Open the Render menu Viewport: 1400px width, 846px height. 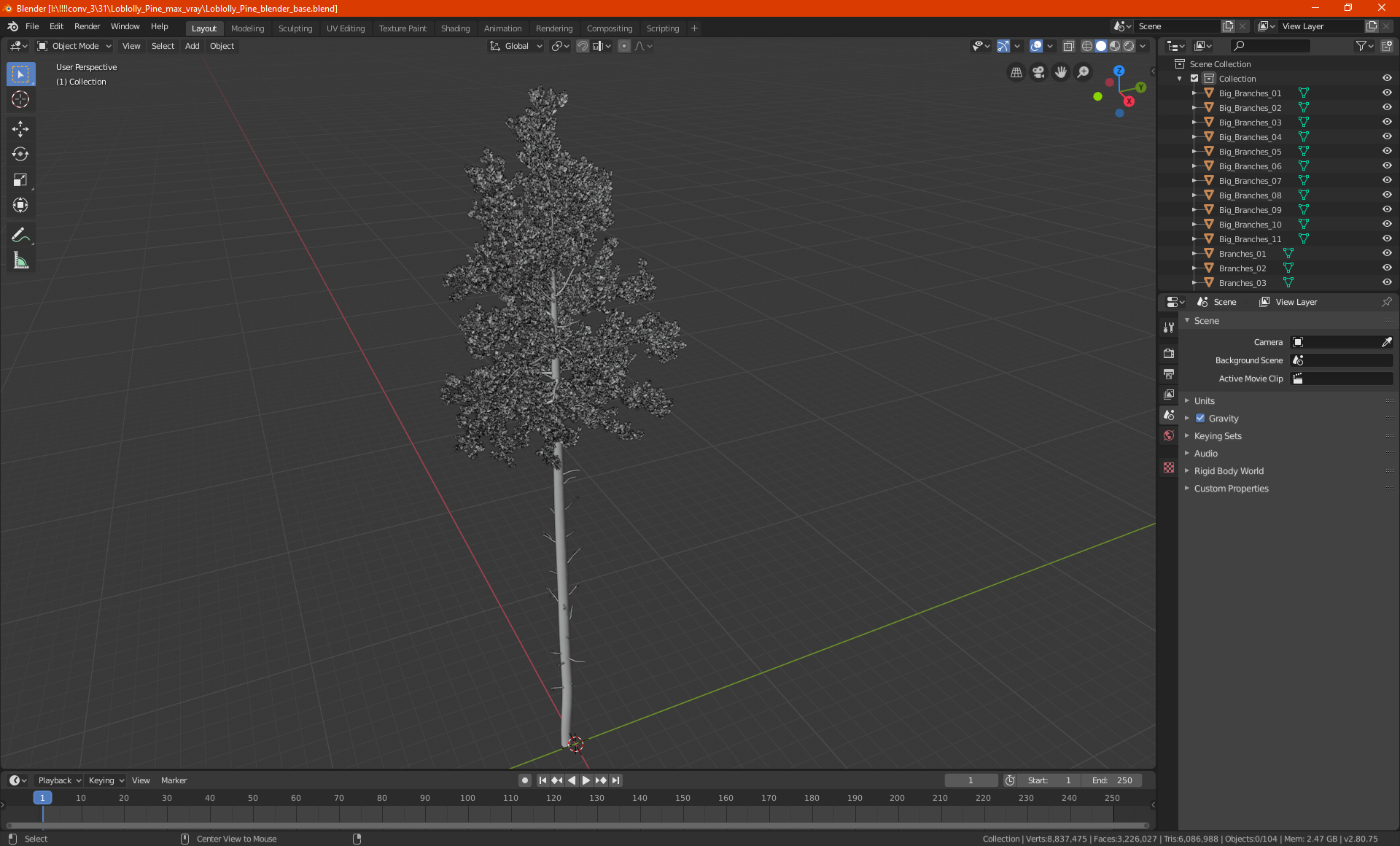point(87,26)
